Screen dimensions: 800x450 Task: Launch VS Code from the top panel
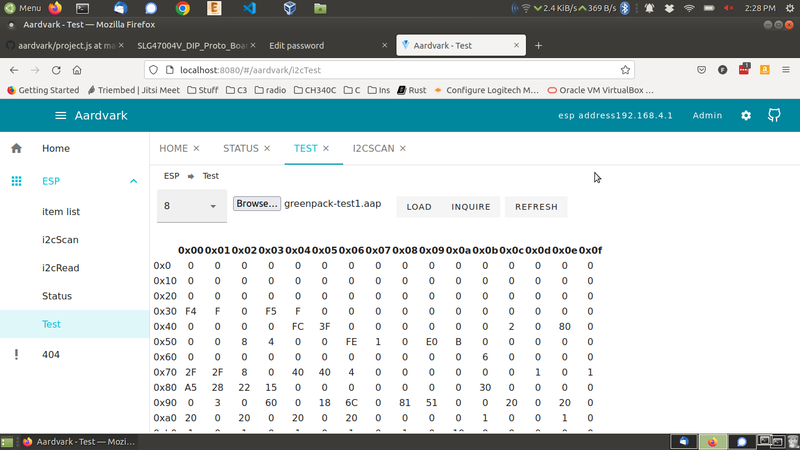(x=249, y=8)
